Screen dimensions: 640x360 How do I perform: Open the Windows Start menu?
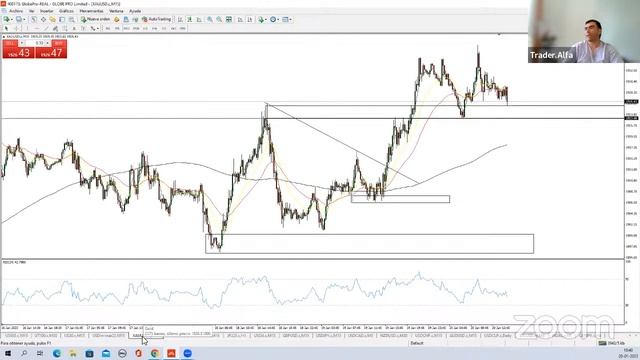click(x=8, y=353)
